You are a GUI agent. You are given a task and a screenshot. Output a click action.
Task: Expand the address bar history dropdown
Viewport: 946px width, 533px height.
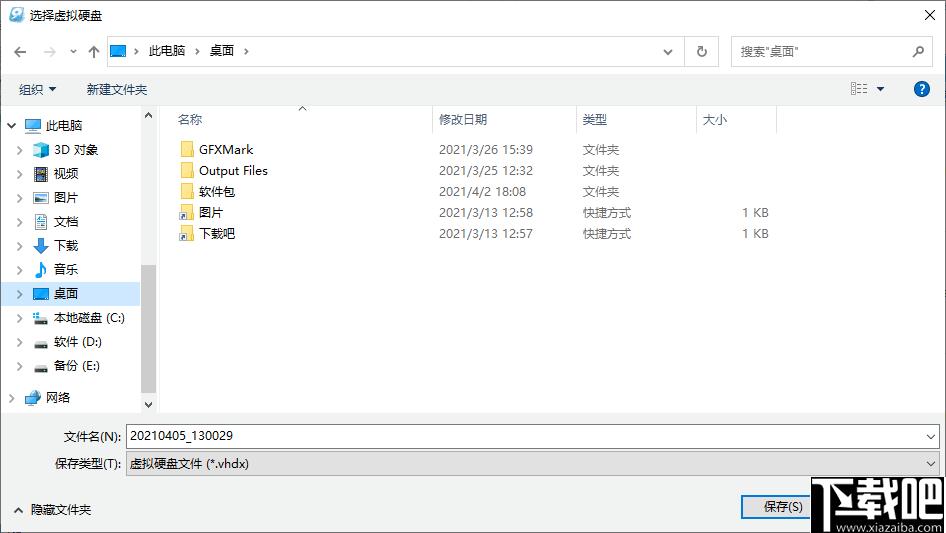point(669,51)
